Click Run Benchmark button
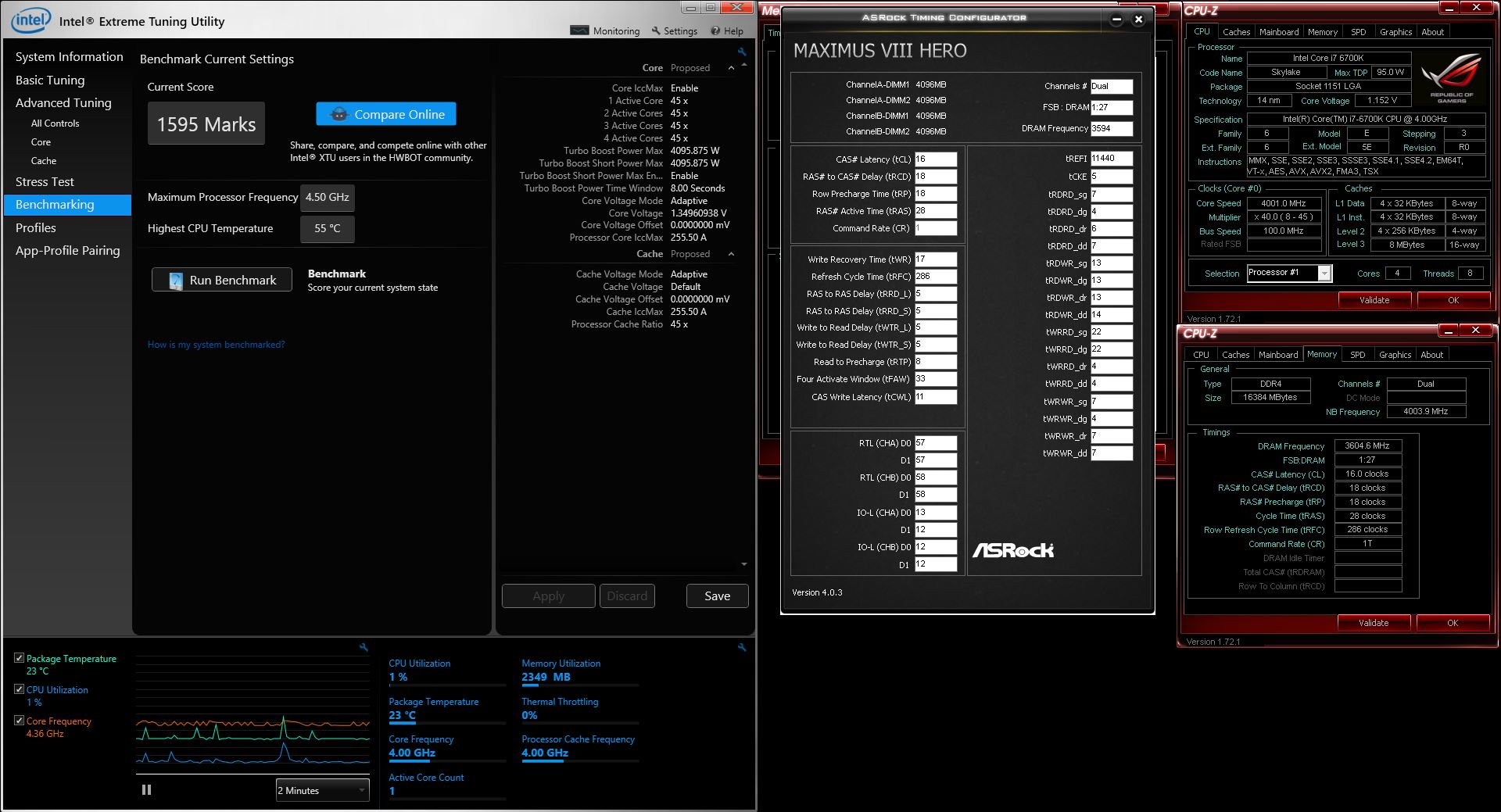Image resolution: width=1501 pixels, height=812 pixels. pyautogui.click(x=222, y=280)
